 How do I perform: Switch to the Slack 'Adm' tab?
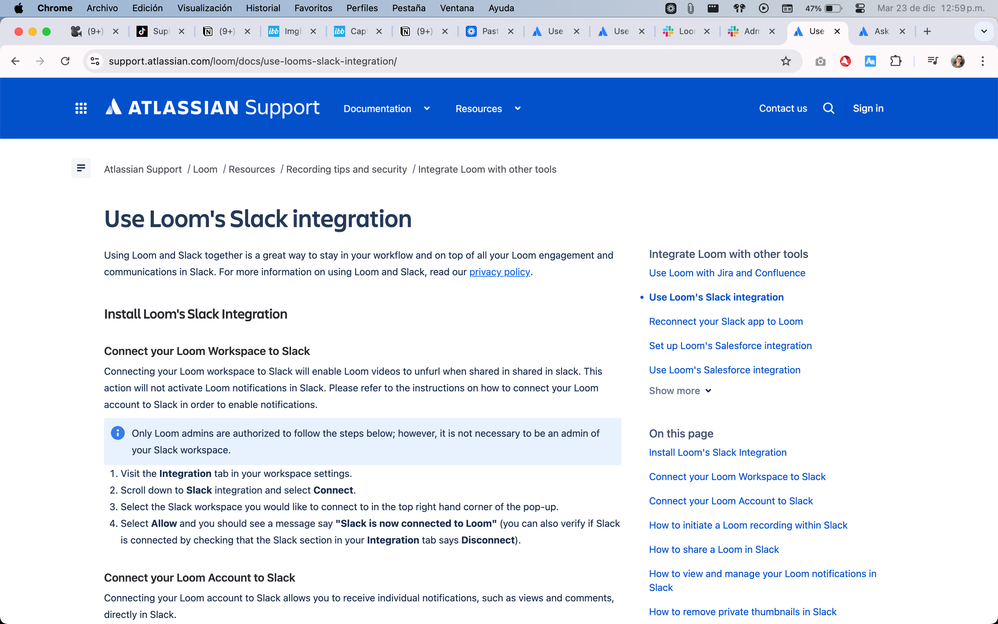click(751, 31)
